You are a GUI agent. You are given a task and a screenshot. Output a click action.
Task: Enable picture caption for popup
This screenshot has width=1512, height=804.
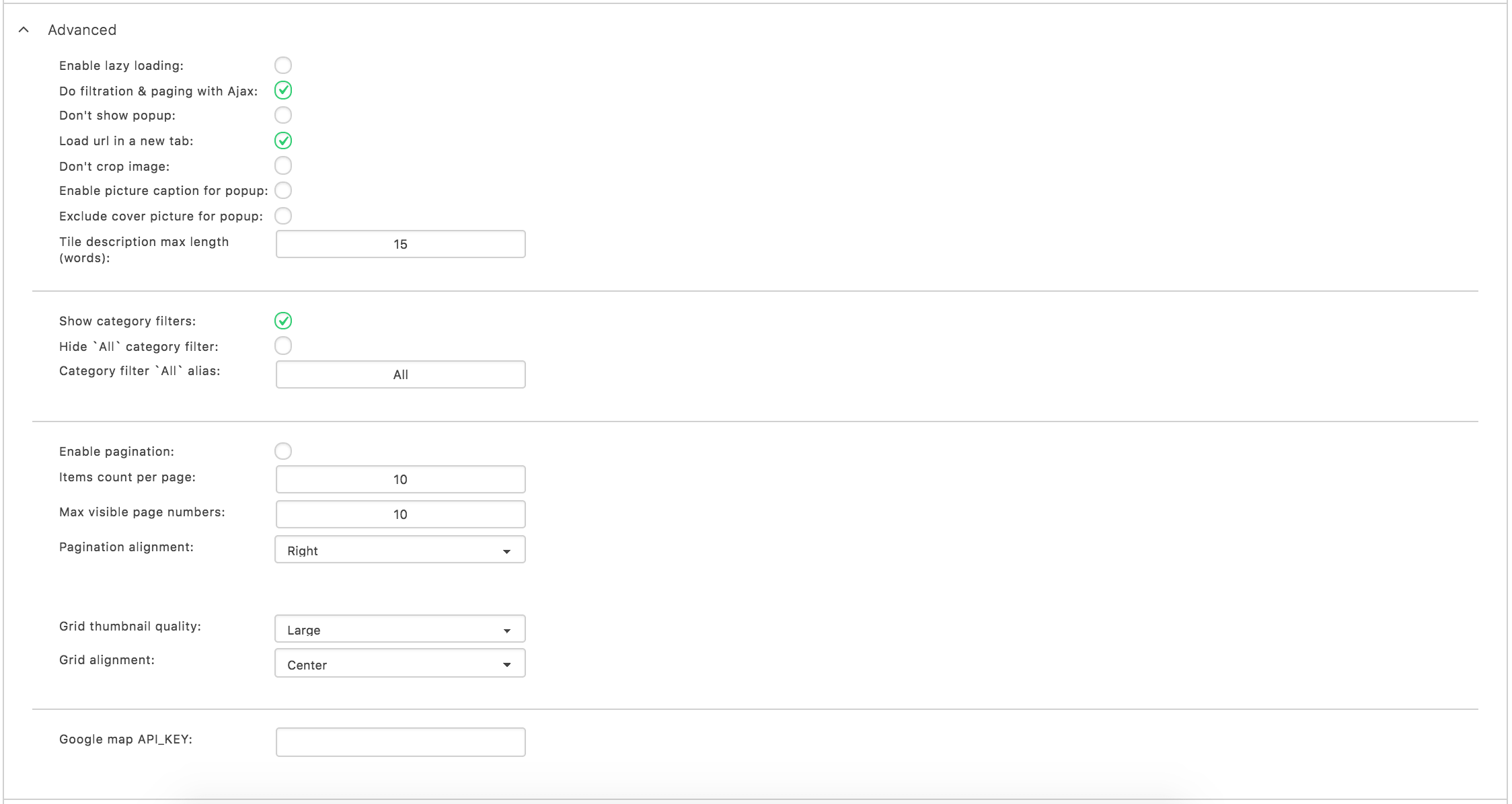[x=283, y=190]
